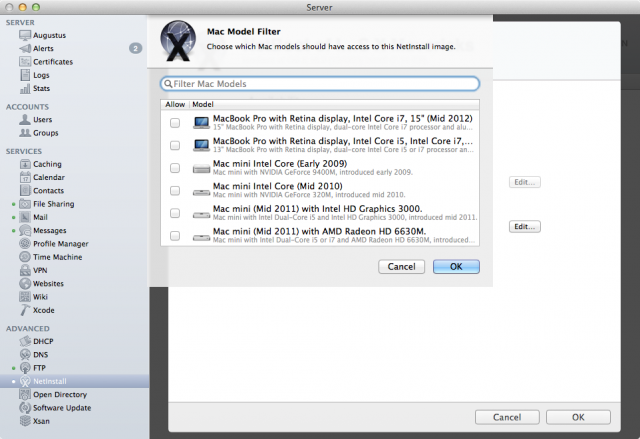Viewport: 640px width, 439px height.
Task: Click OK in the Mac Model Filter sheet
Action: (x=456, y=267)
